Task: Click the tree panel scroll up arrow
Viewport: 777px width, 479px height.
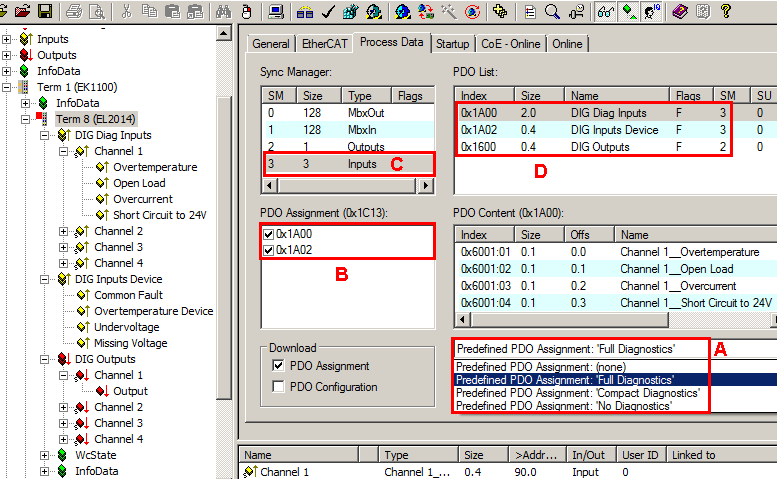Action: (224, 34)
